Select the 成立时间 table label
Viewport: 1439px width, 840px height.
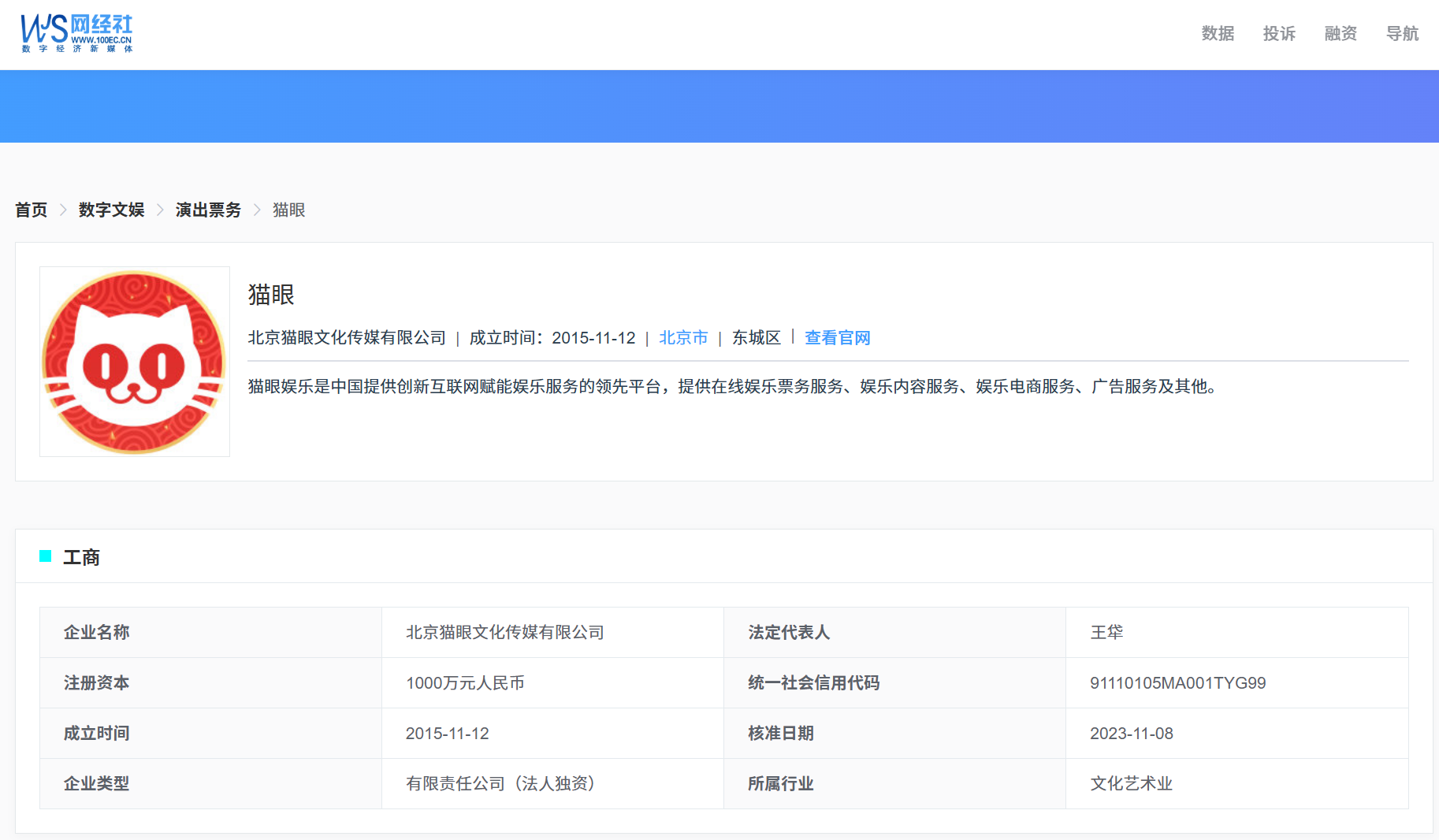pos(210,733)
